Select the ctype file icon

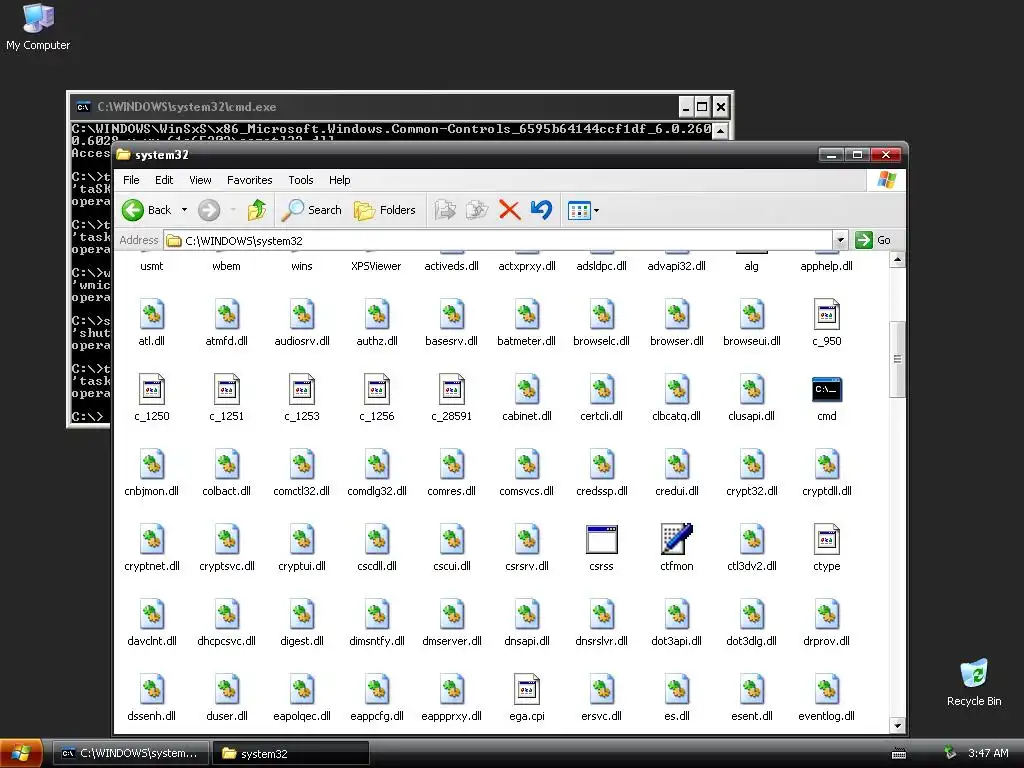click(827, 539)
